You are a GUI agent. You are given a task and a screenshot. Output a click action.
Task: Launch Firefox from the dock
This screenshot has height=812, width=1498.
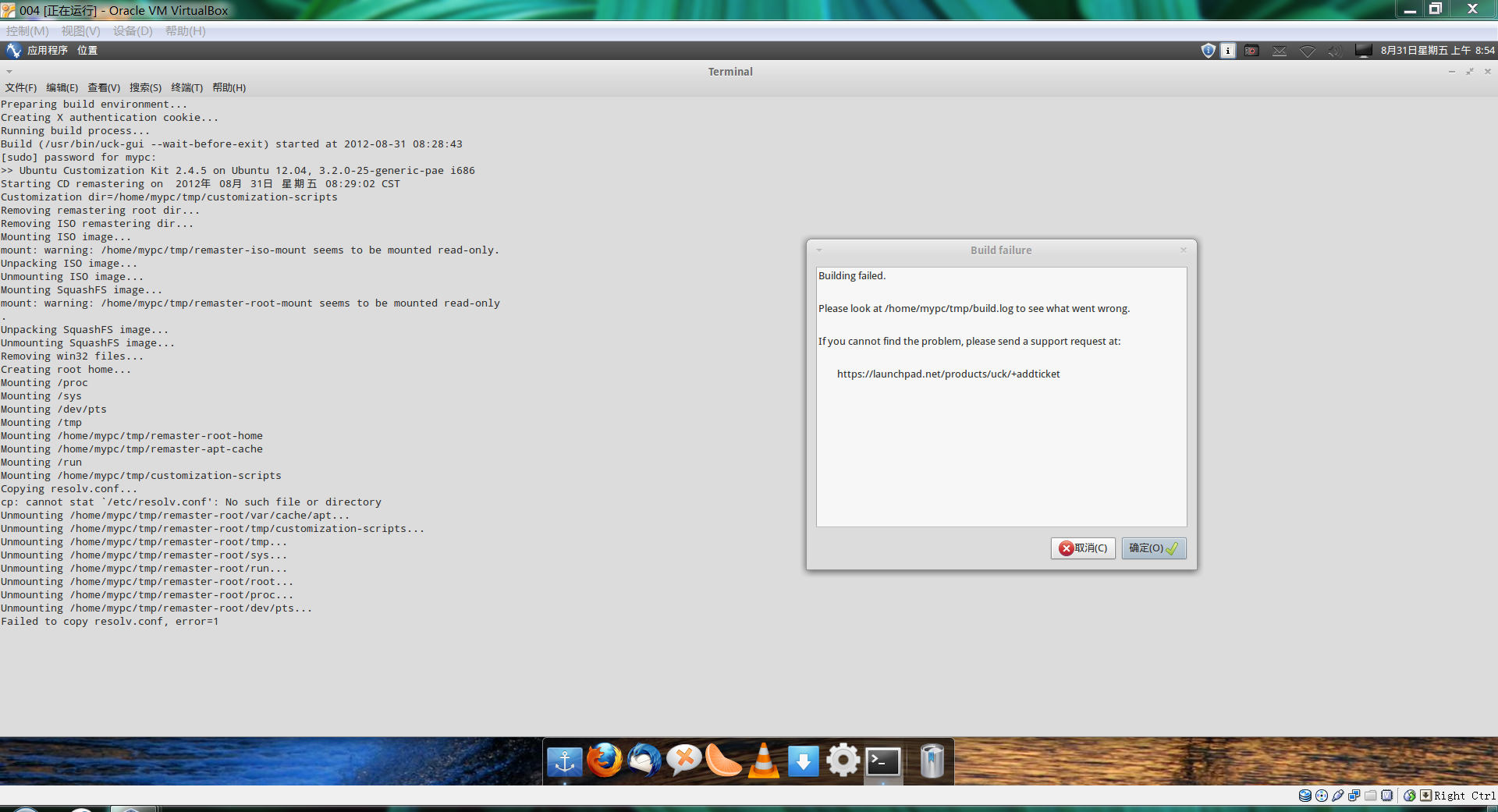click(605, 761)
